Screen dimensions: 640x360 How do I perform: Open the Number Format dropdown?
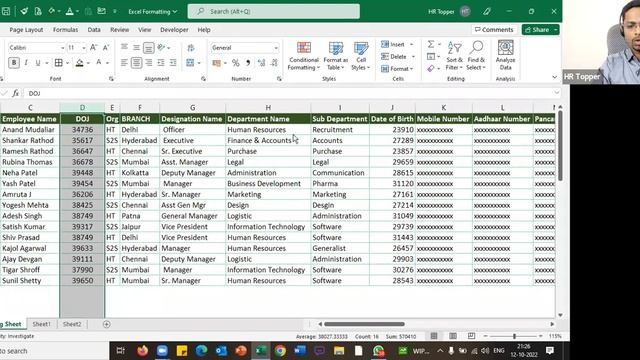click(x=276, y=48)
